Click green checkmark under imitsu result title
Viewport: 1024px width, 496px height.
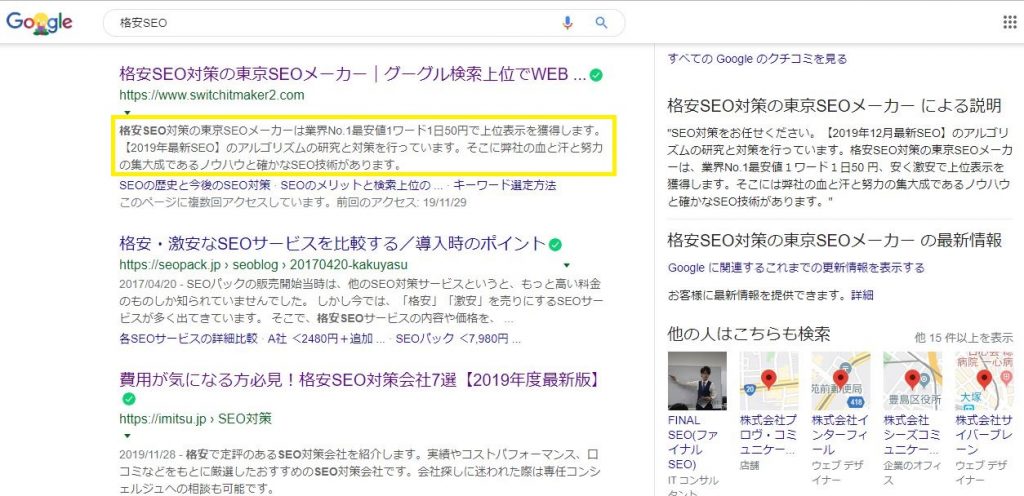tap(129, 399)
